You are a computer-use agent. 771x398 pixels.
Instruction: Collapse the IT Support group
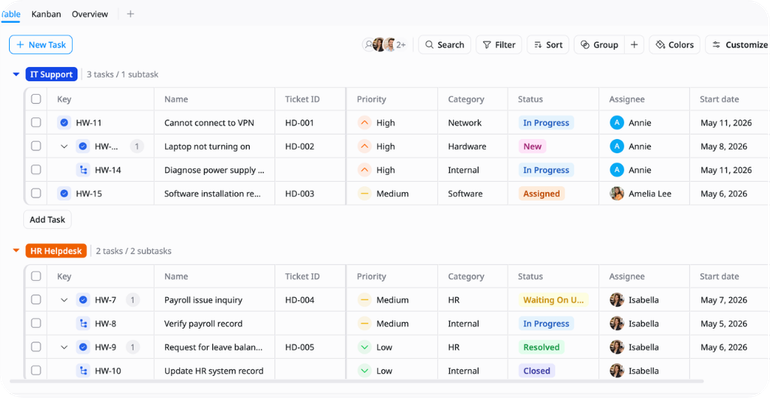click(x=16, y=75)
